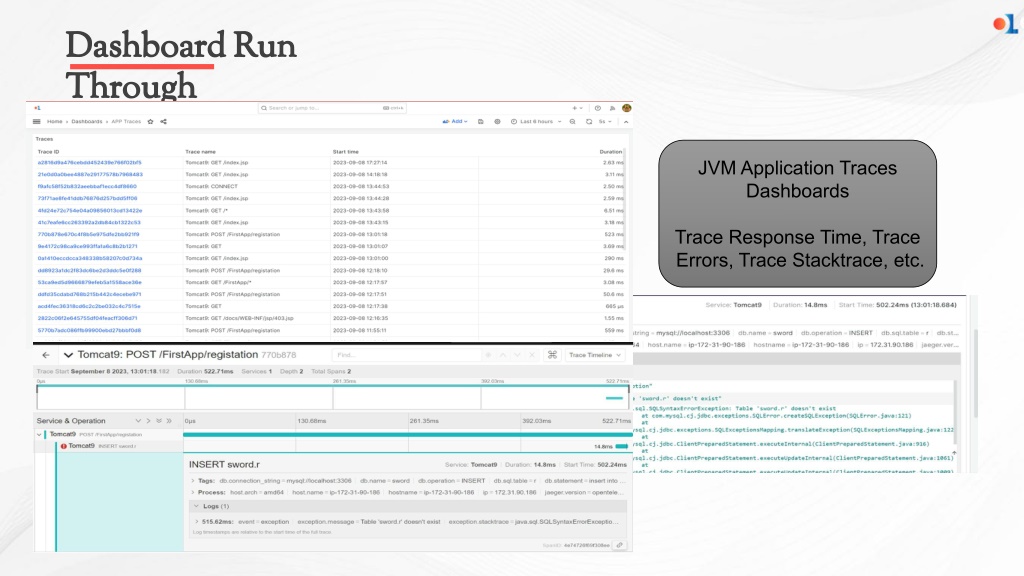Open the Trace Timeline view dropdown
Viewport: 1024px width, 576px height.
(594, 355)
